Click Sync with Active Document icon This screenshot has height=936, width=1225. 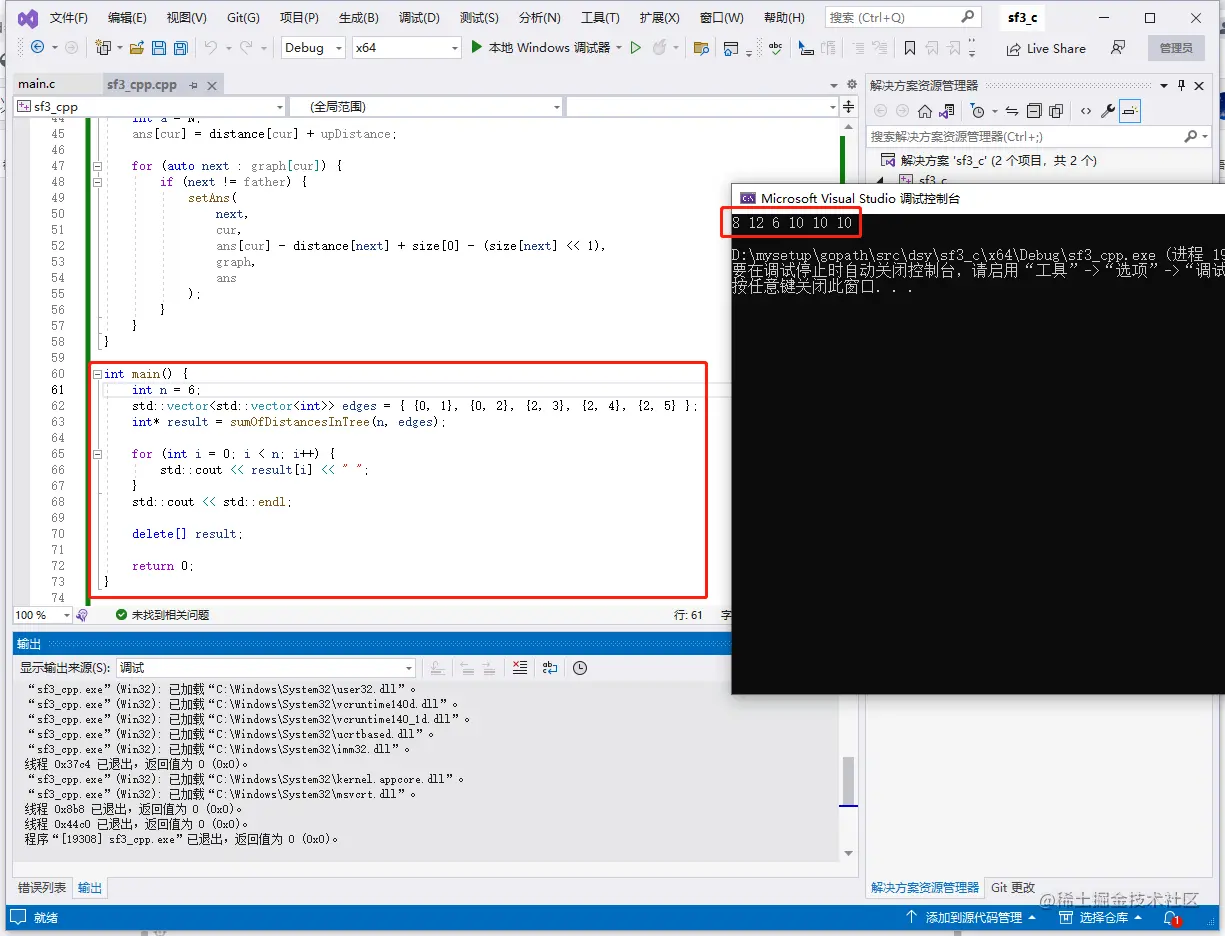click(1012, 111)
